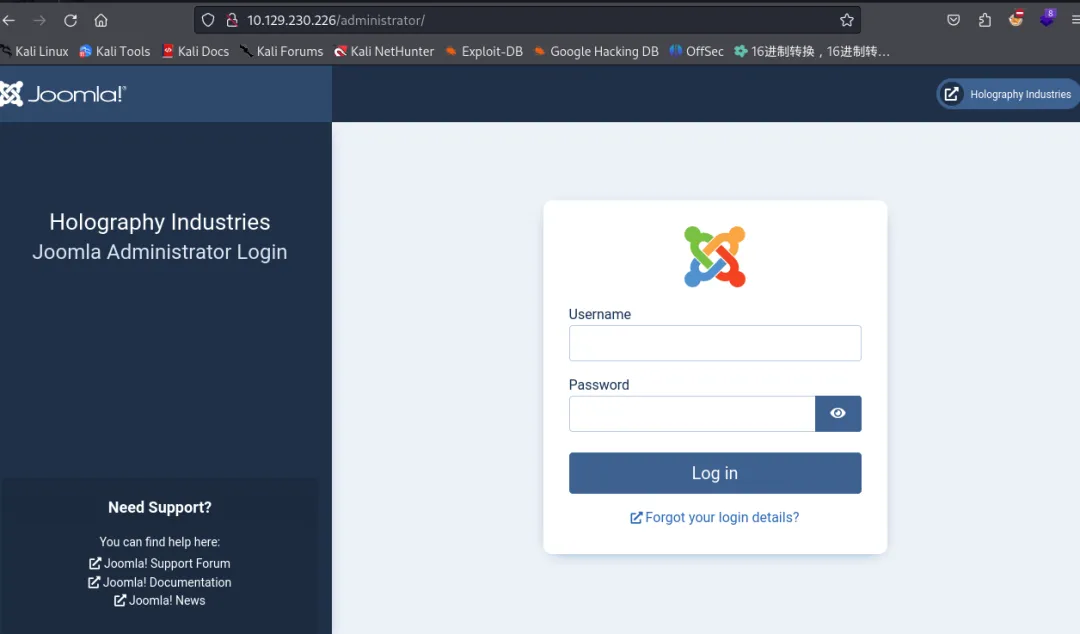Focus the Password input field
The width and height of the screenshot is (1080, 634).
pyautogui.click(x=692, y=413)
